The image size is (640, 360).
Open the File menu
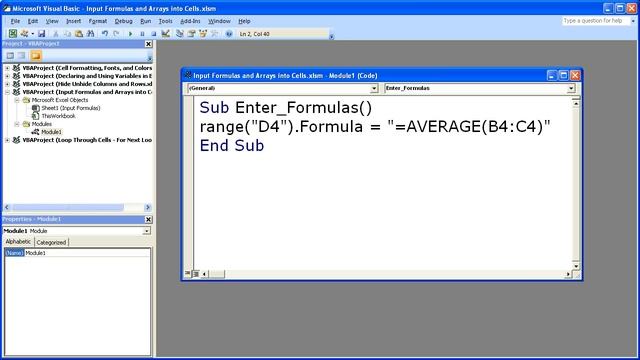click(15, 21)
